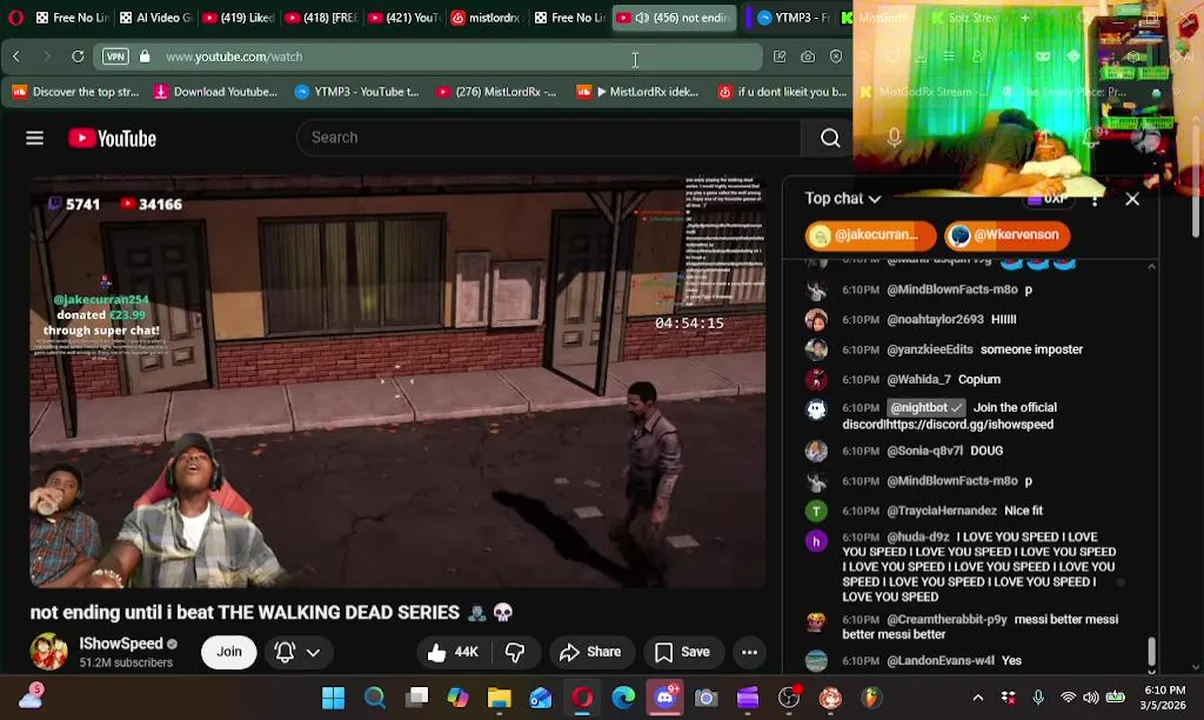Expand the Top chat dropdown
The height and width of the screenshot is (720, 1204).
(843, 199)
